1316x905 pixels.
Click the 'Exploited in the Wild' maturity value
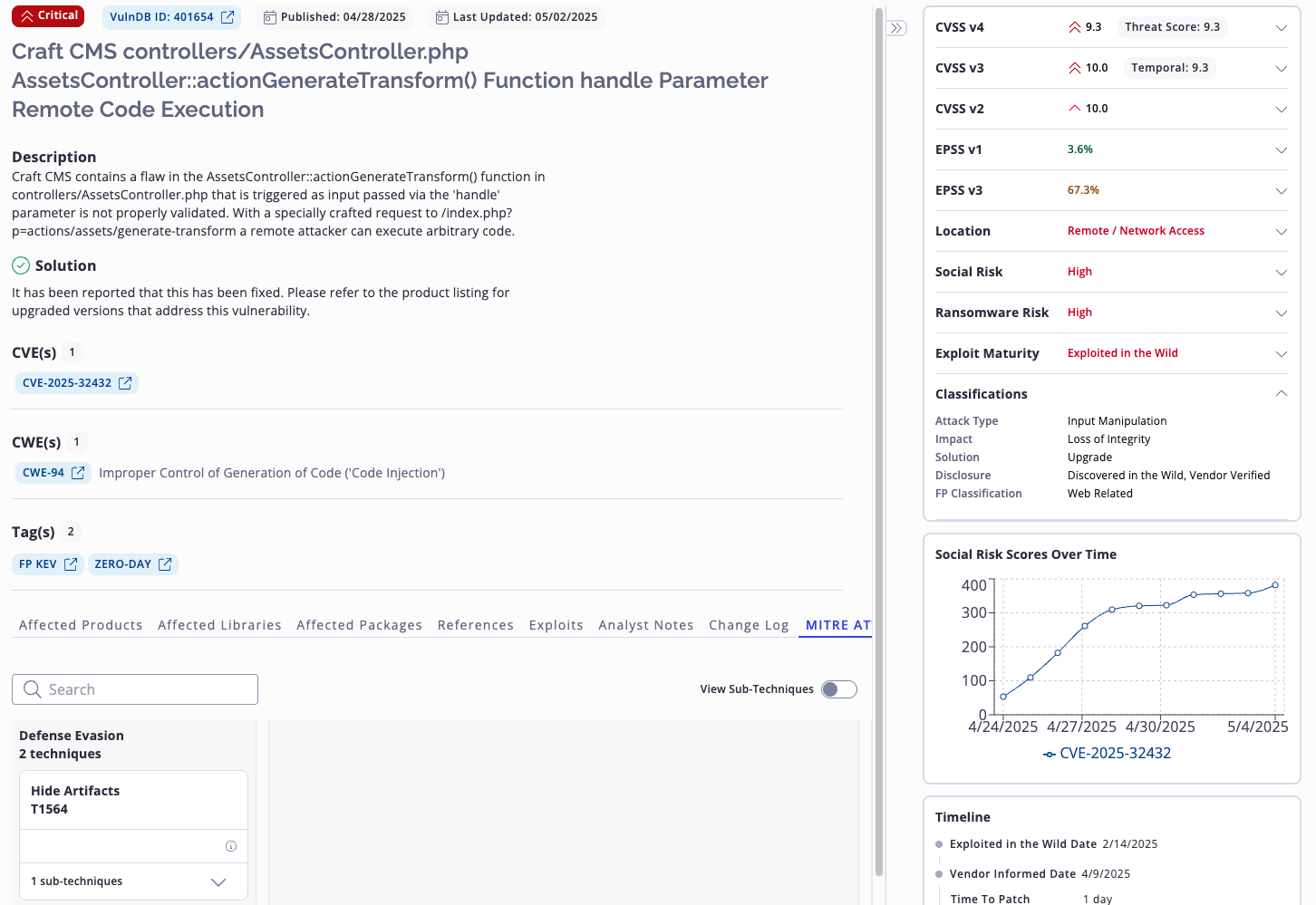pyautogui.click(x=1123, y=353)
